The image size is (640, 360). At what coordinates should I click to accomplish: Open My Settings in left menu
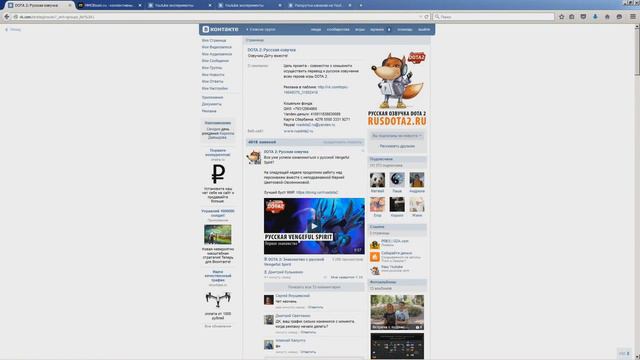215,88
